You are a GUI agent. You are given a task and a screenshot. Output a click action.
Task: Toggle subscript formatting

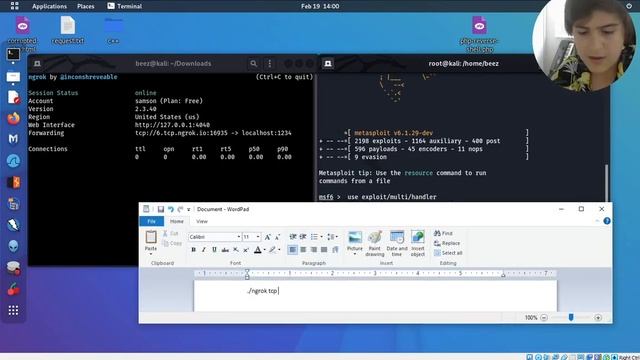click(x=236, y=249)
